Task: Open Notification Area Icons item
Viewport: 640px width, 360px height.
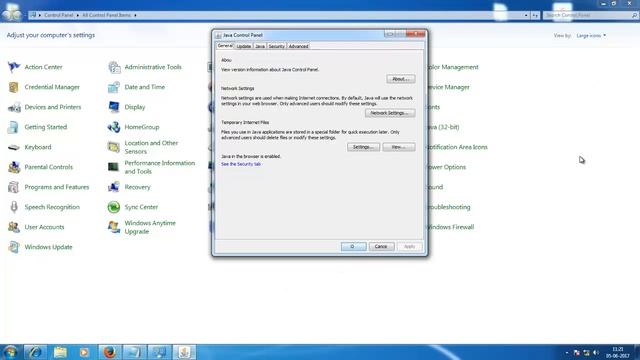Action: coord(457,147)
